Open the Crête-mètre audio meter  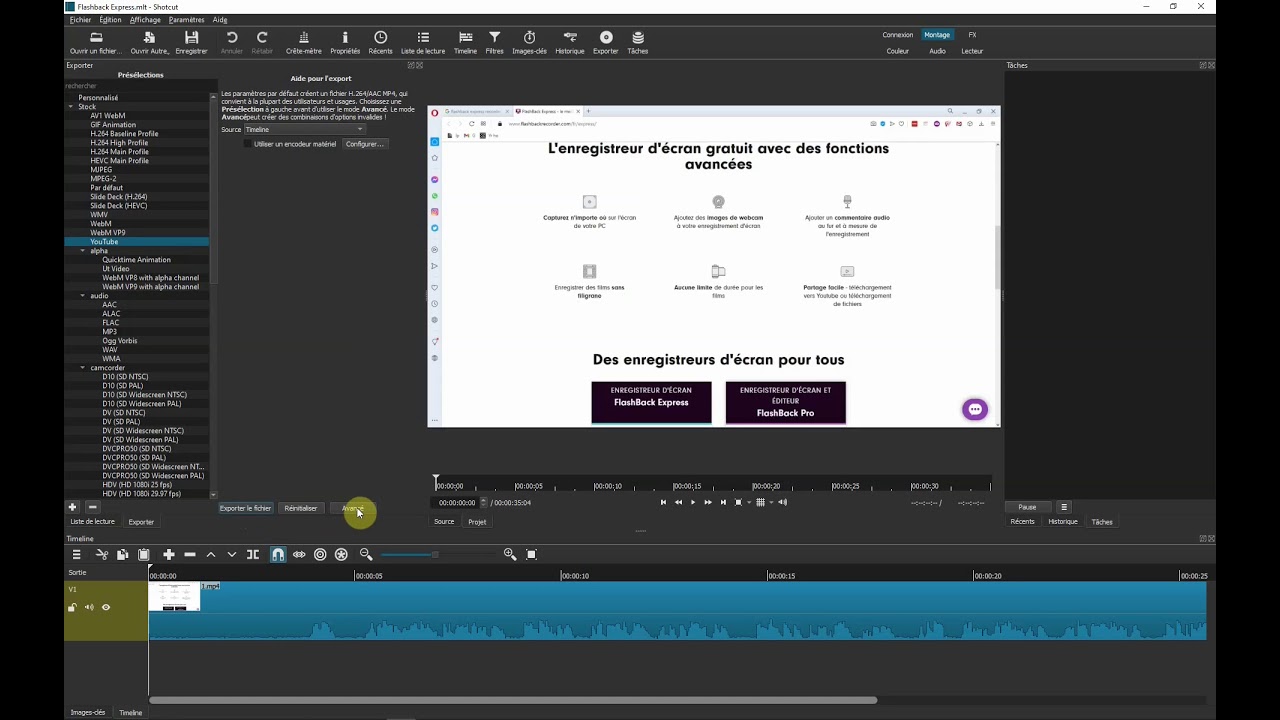[x=304, y=43]
